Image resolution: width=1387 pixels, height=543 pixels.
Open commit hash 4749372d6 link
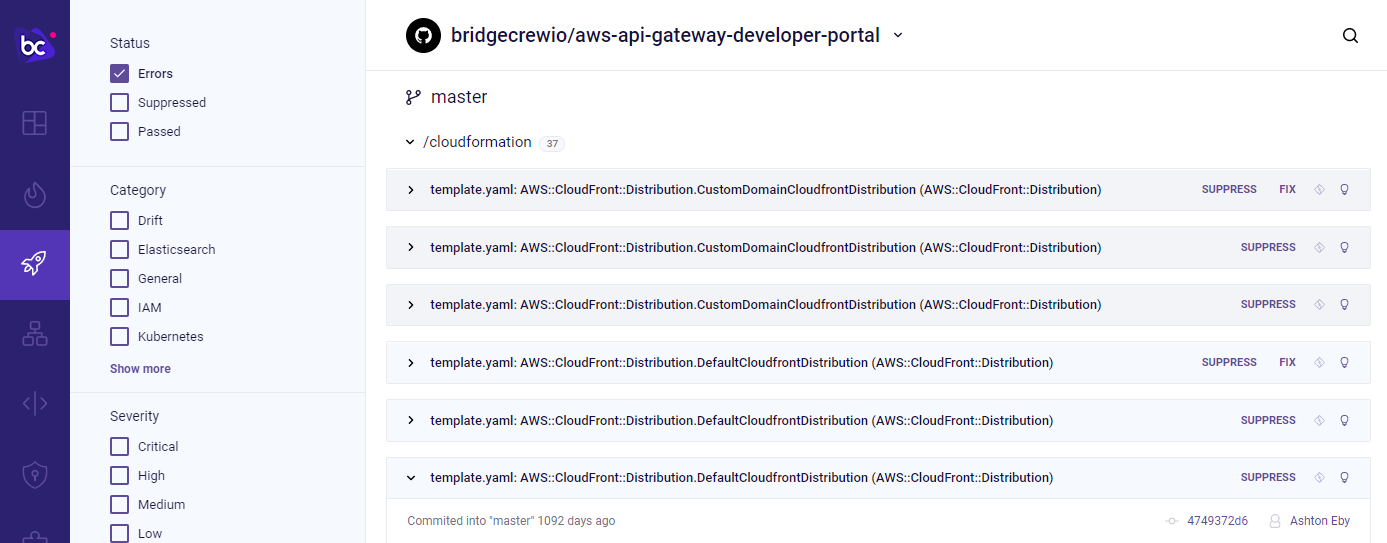point(1217,521)
